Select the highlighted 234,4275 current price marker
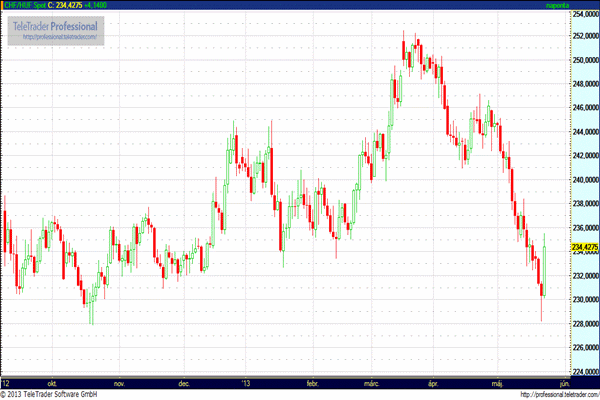The image size is (600, 400). [x=583, y=247]
